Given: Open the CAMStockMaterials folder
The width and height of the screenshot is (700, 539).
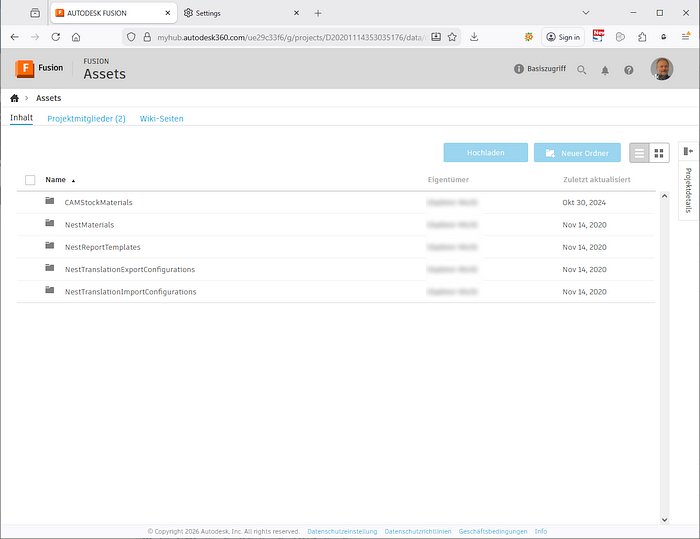Looking at the screenshot, I should 99,202.
